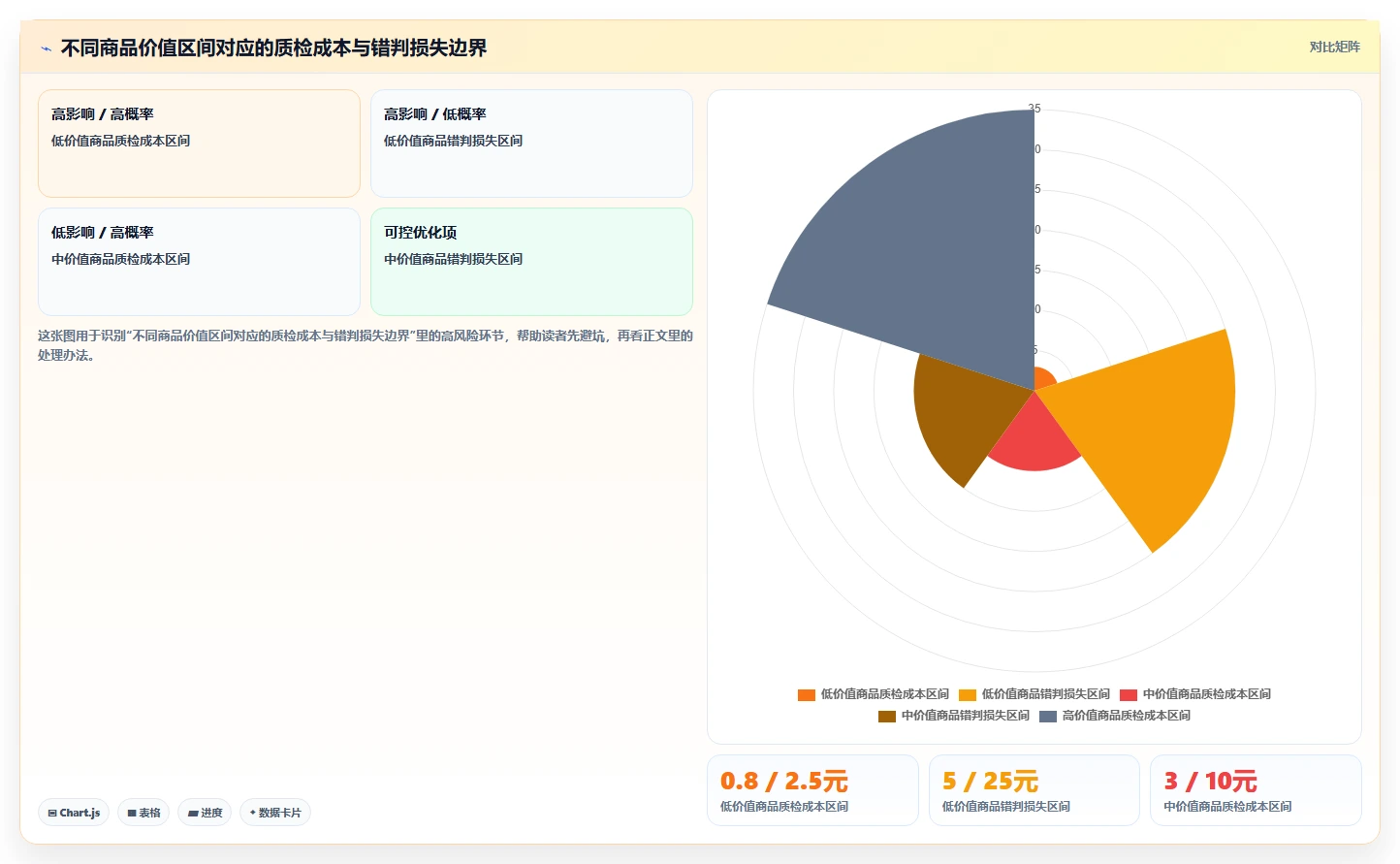
Task: Click the blue icon beside the page title
Action: [46, 48]
